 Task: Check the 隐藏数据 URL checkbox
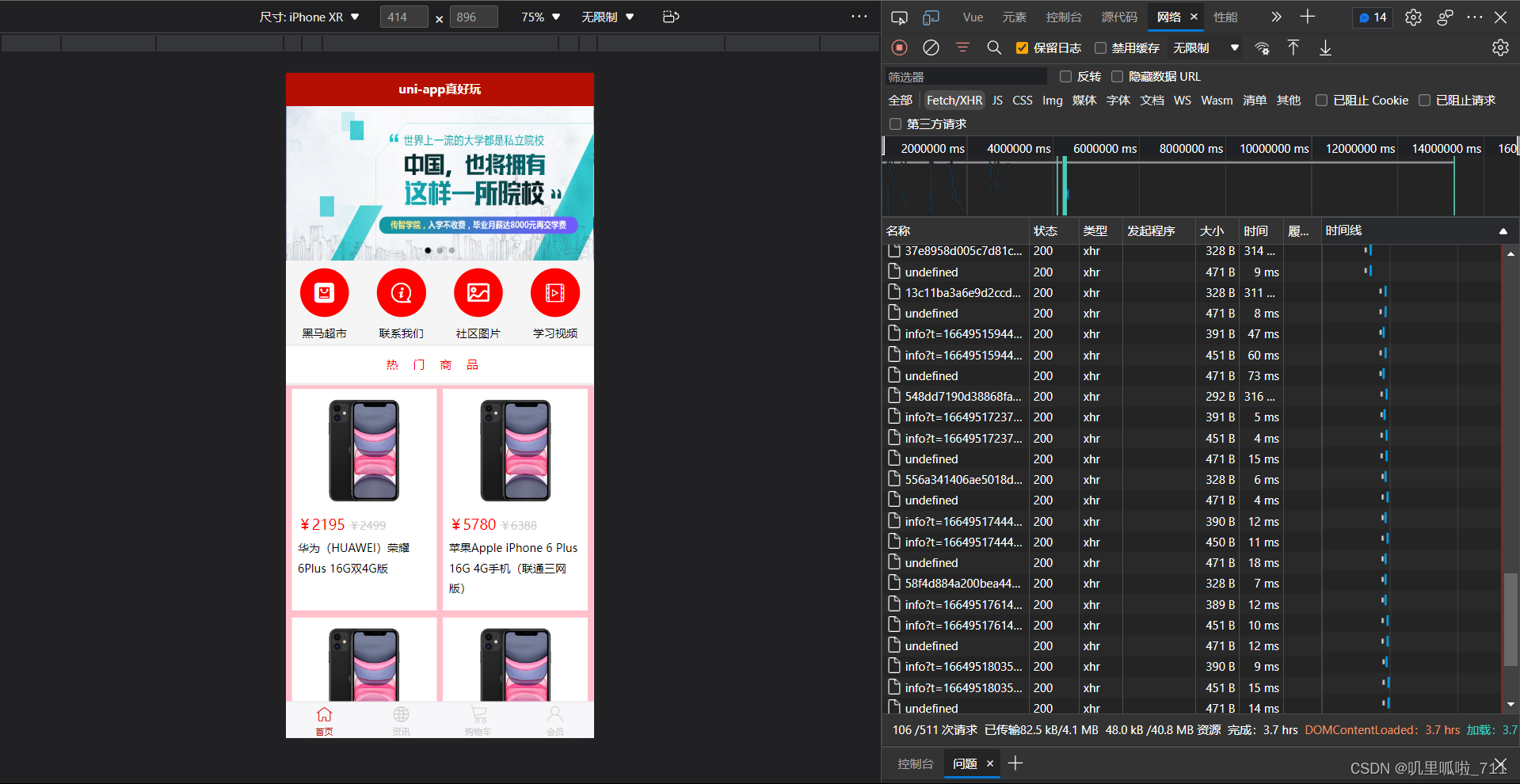tap(1117, 77)
